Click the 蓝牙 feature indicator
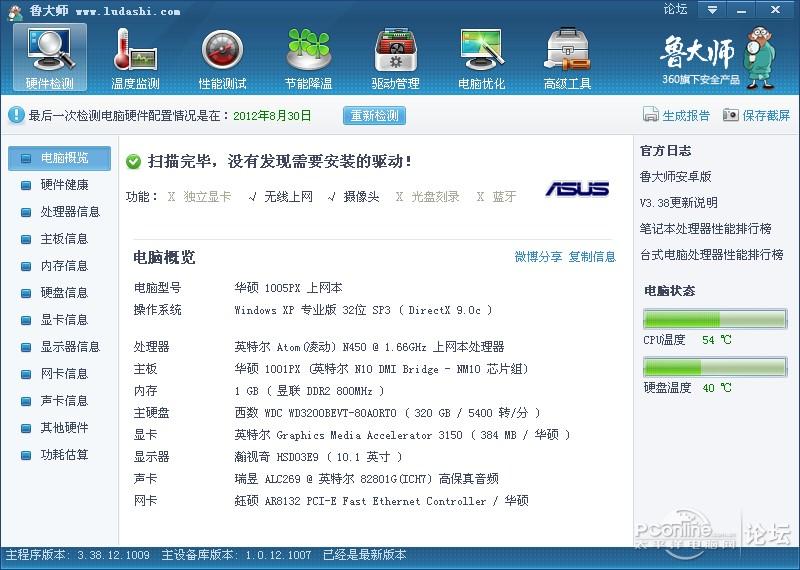This screenshot has height=570, width=800. 496,197
